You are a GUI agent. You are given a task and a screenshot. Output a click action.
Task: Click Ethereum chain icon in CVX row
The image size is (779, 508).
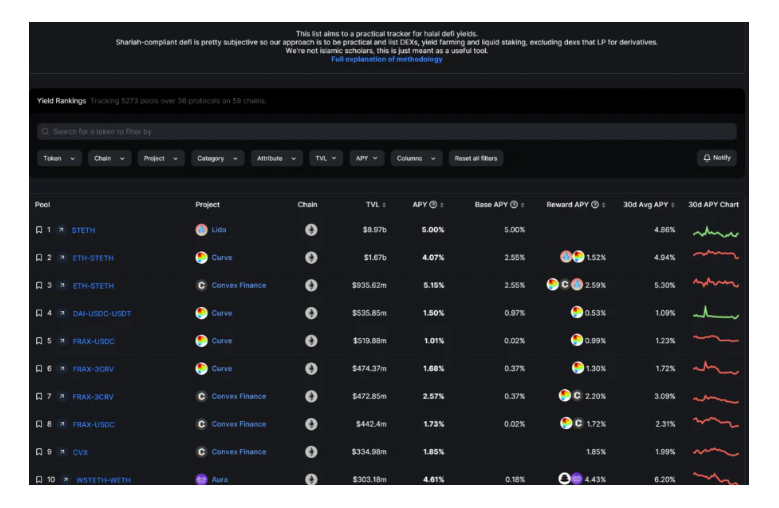click(x=312, y=452)
